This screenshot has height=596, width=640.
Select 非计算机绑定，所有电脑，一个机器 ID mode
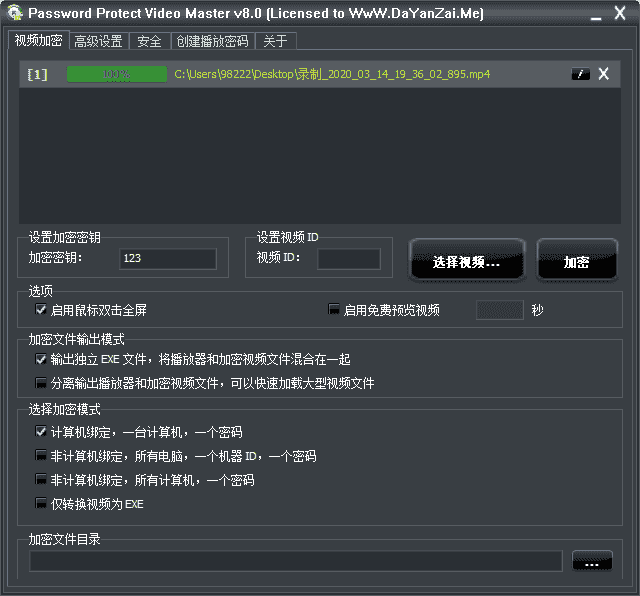[x=41, y=456]
